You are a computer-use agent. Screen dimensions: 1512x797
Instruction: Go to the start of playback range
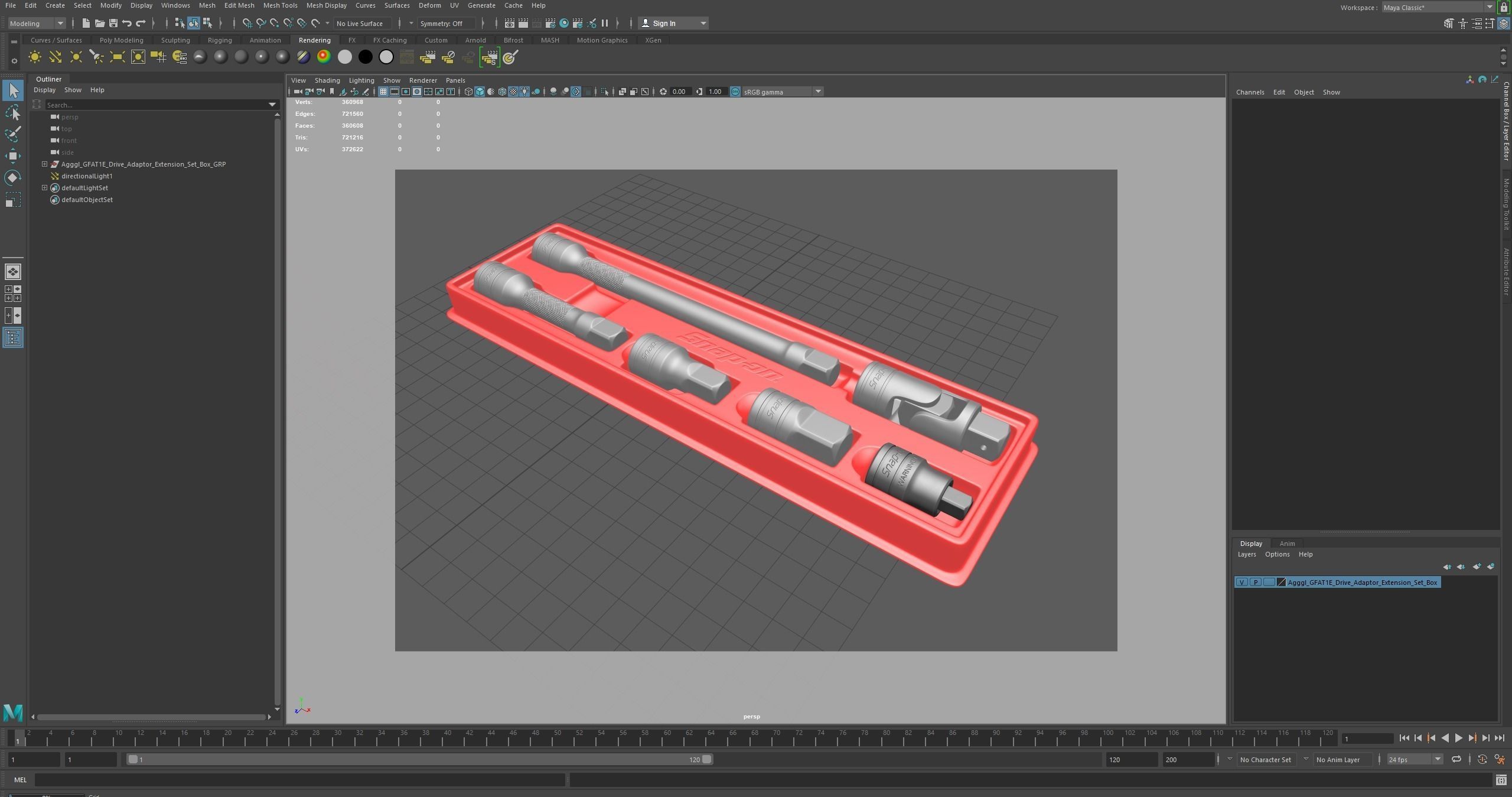pos(1404,738)
